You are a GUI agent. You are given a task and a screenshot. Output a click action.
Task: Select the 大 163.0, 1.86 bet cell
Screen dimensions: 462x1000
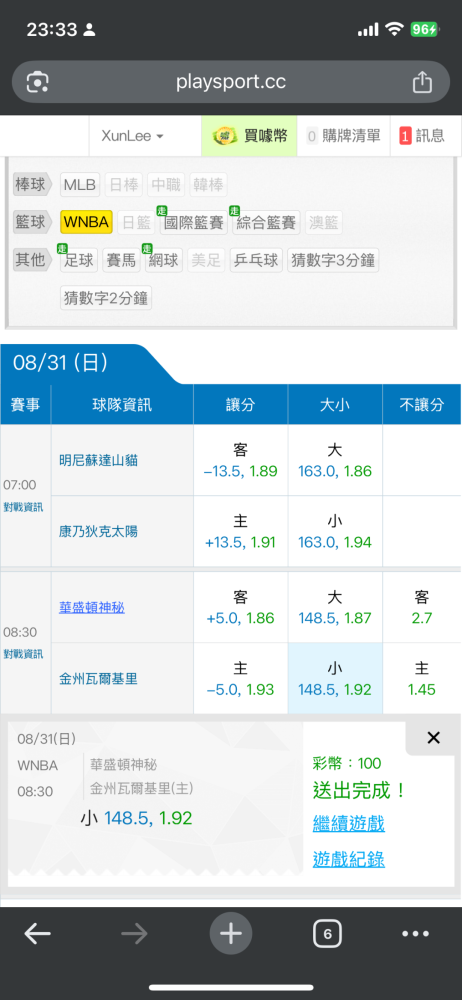[335, 460]
